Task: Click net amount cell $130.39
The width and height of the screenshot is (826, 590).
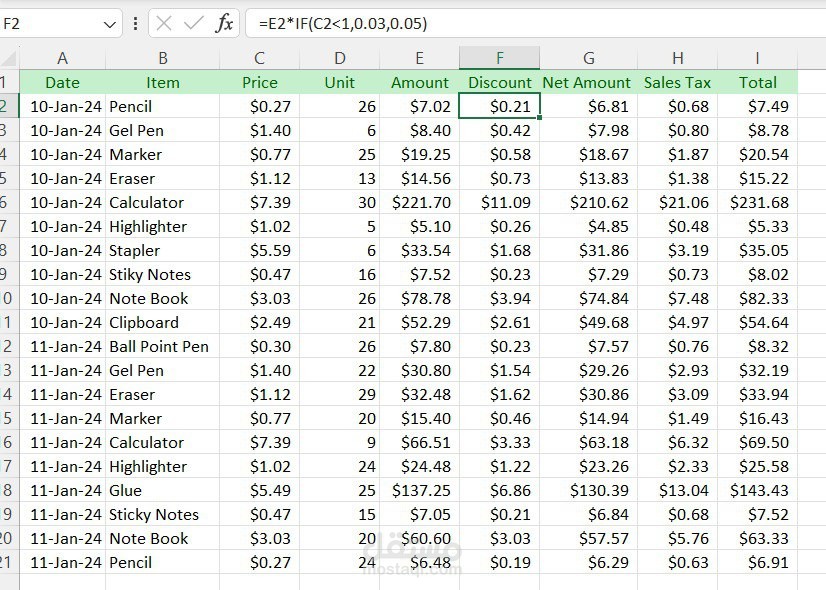Action: 588,490
